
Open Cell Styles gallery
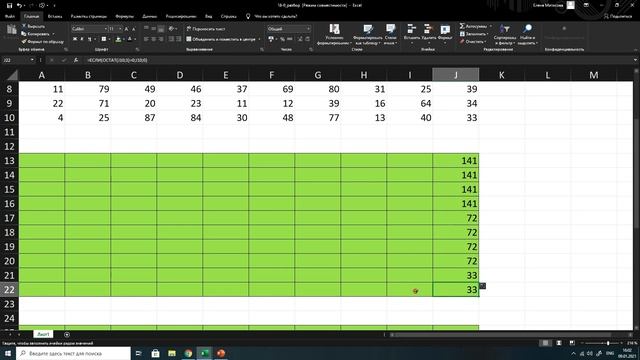pos(391,34)
